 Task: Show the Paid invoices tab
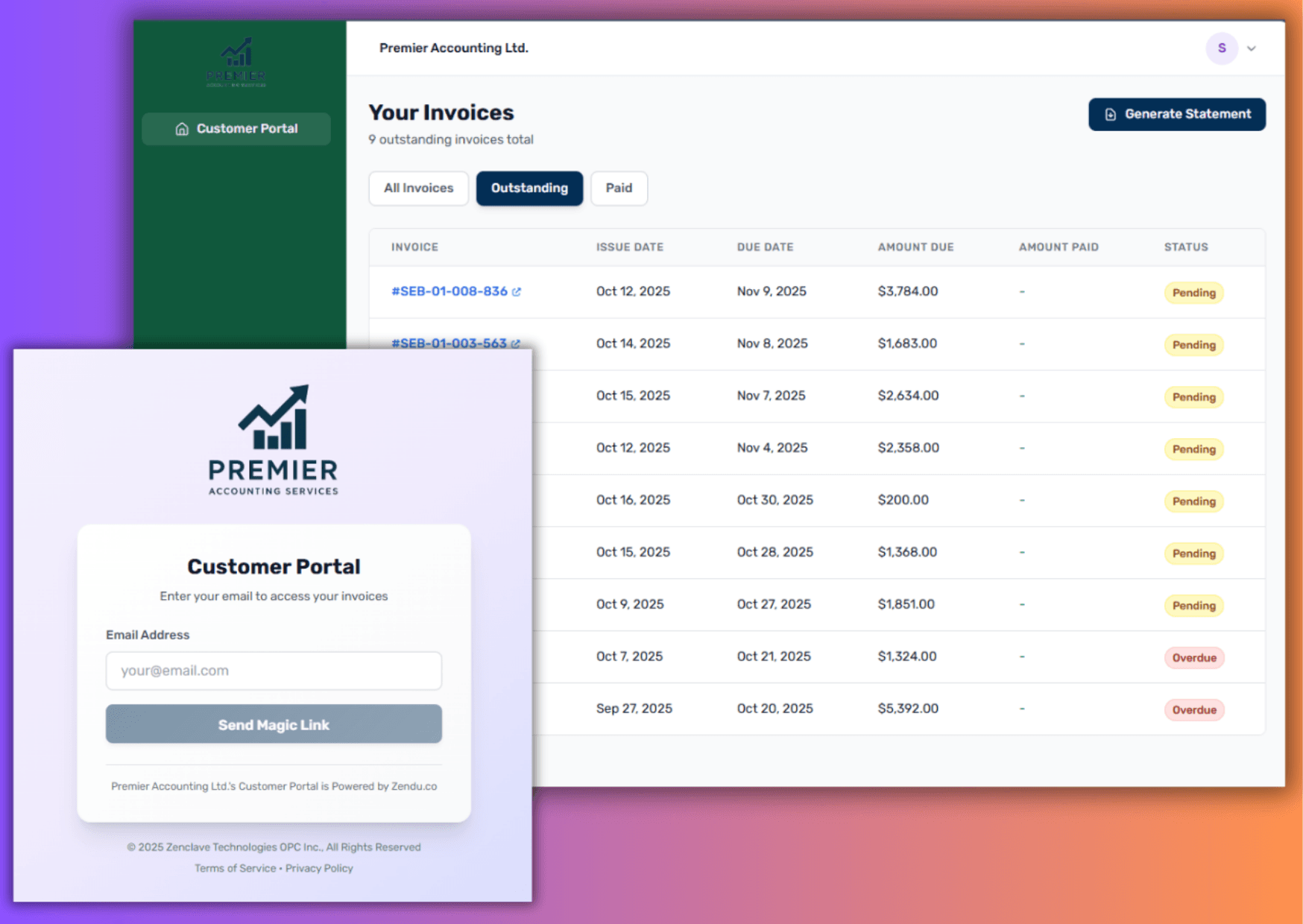(x=619, y=189)
